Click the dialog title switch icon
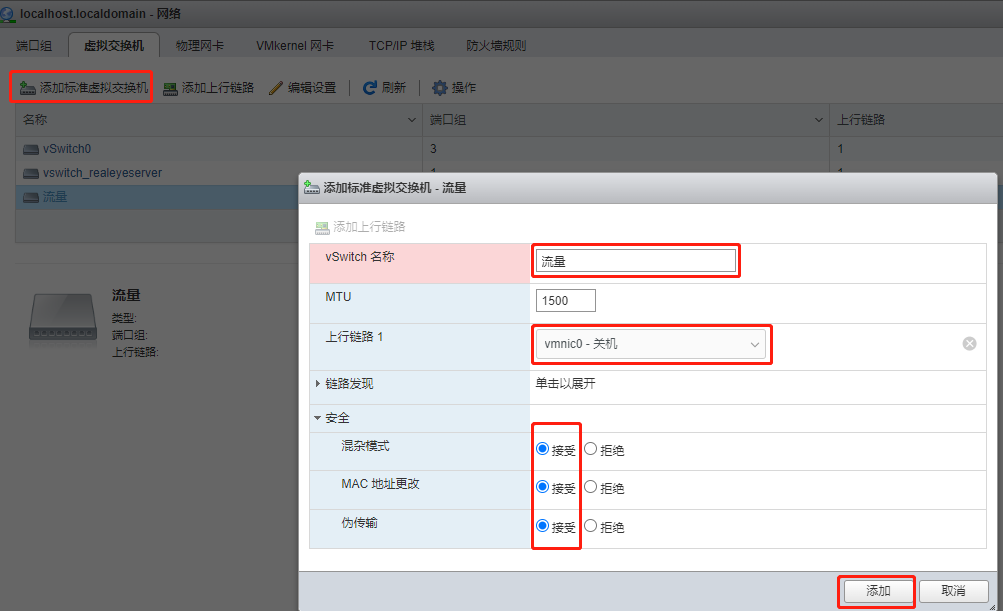 click(312, 187)
